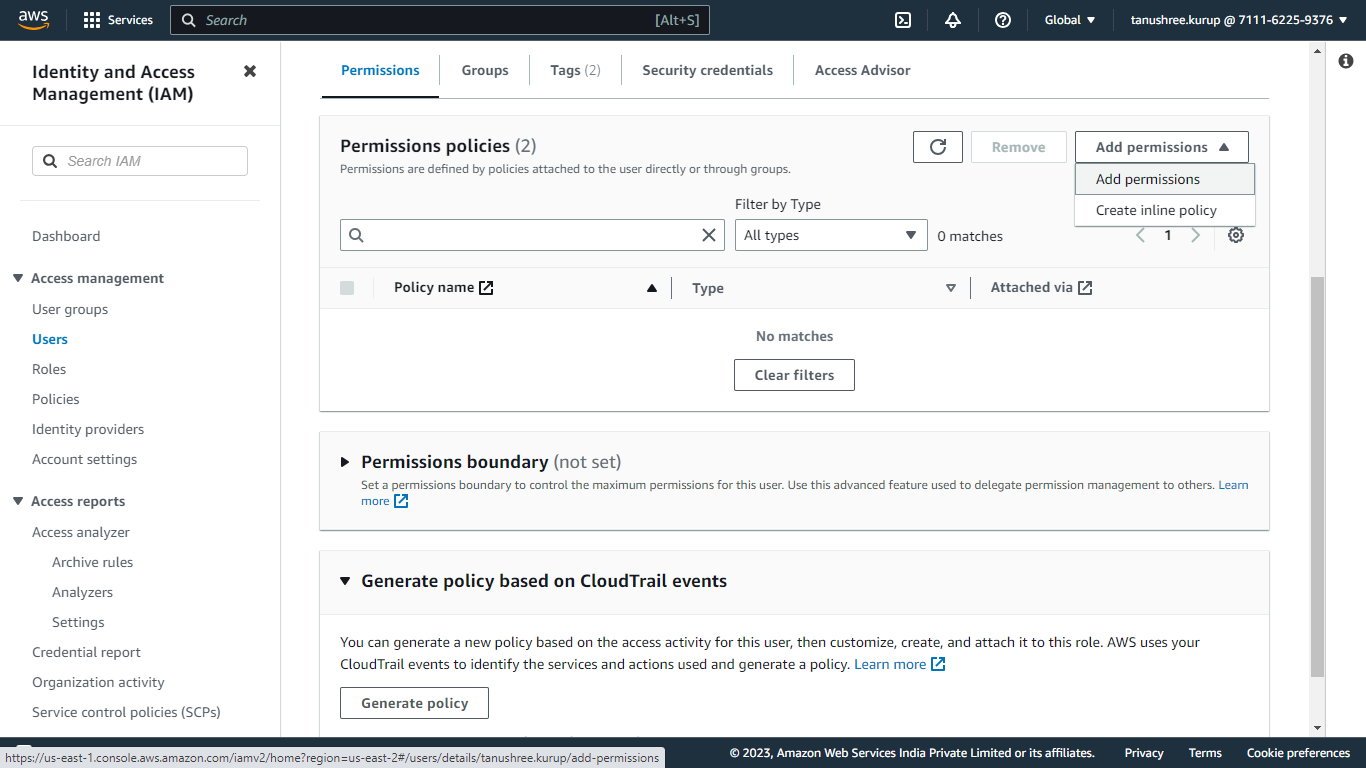Collapse Generate policy based on CloudTrail events
Screen dimensions: 1366x768
[345, 581]
